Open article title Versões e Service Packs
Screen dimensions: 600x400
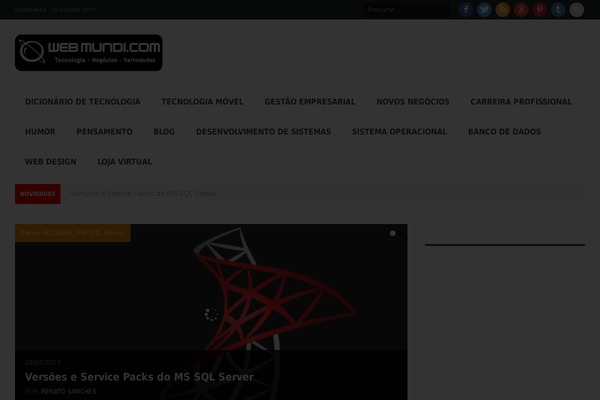pos(139,377)
